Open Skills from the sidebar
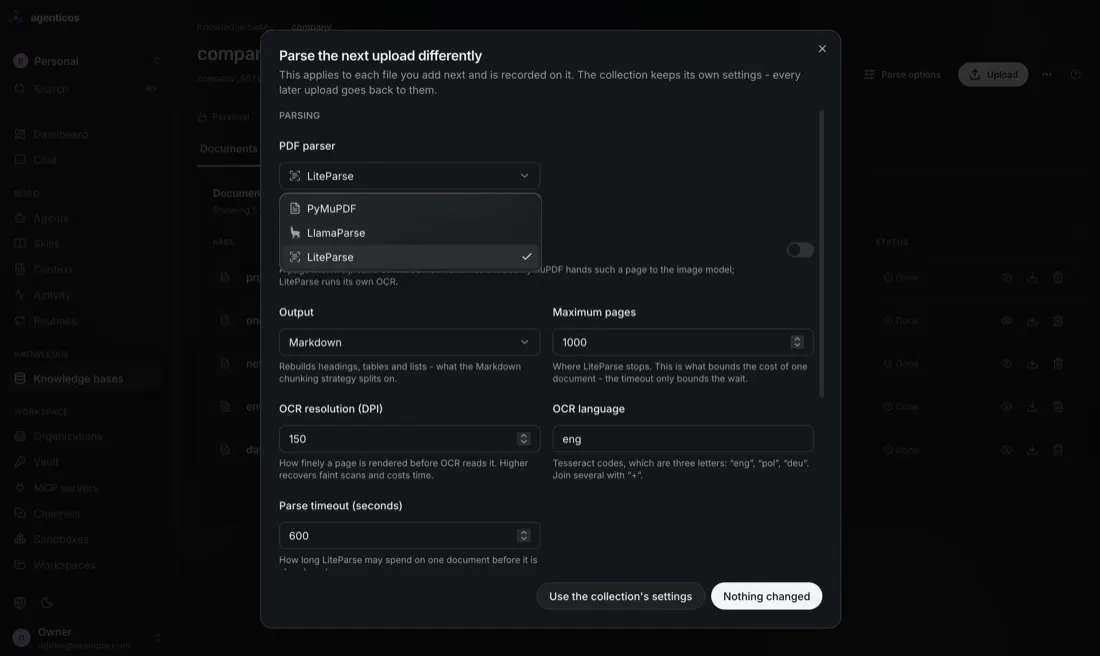The height and width of the screenshot is (656, 1100). coord(87,243)
